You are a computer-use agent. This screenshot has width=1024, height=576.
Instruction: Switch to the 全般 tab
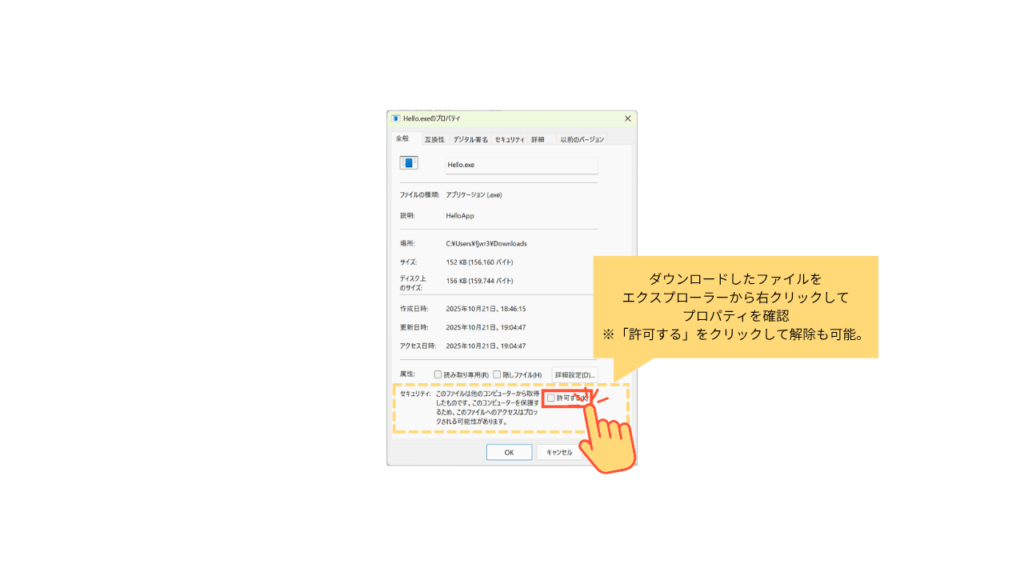coord(401,139)
